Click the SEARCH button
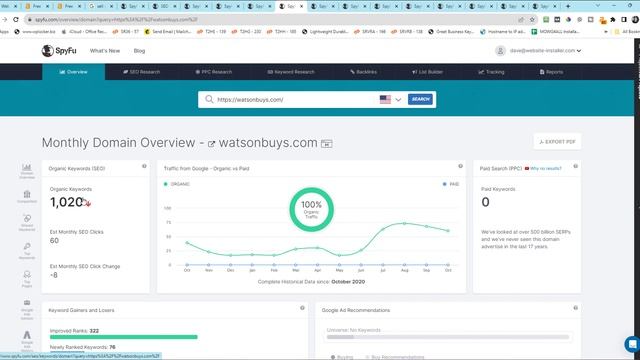Image resolution: width=640 pixels, height=360 pixels. pyautogui.click(x=420, y=99)
